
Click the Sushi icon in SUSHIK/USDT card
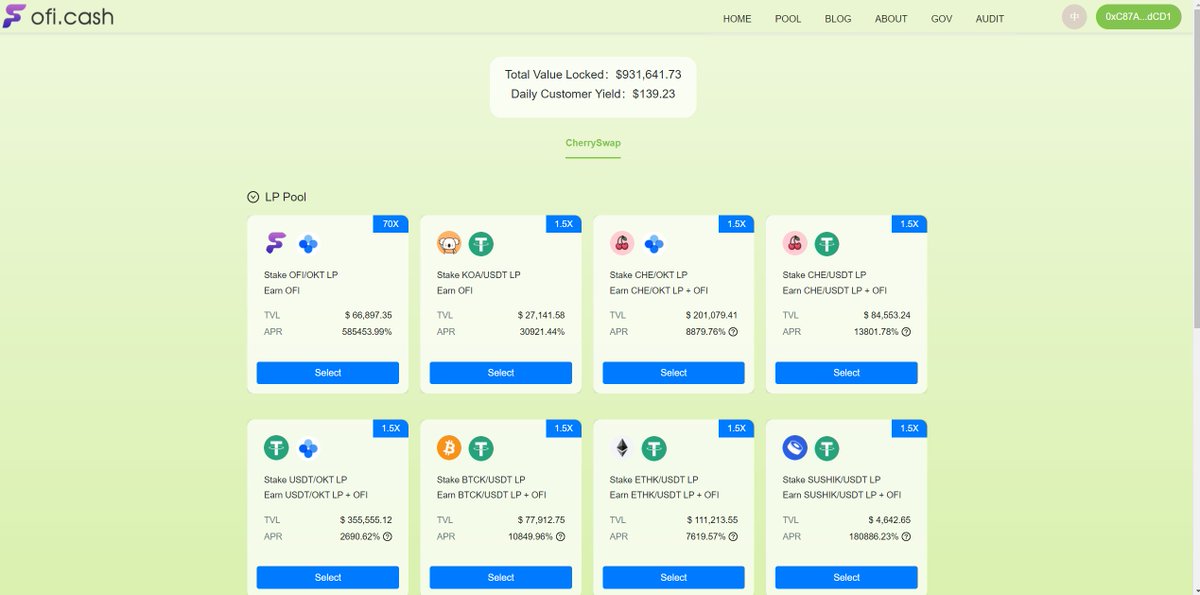pos(795,448)
